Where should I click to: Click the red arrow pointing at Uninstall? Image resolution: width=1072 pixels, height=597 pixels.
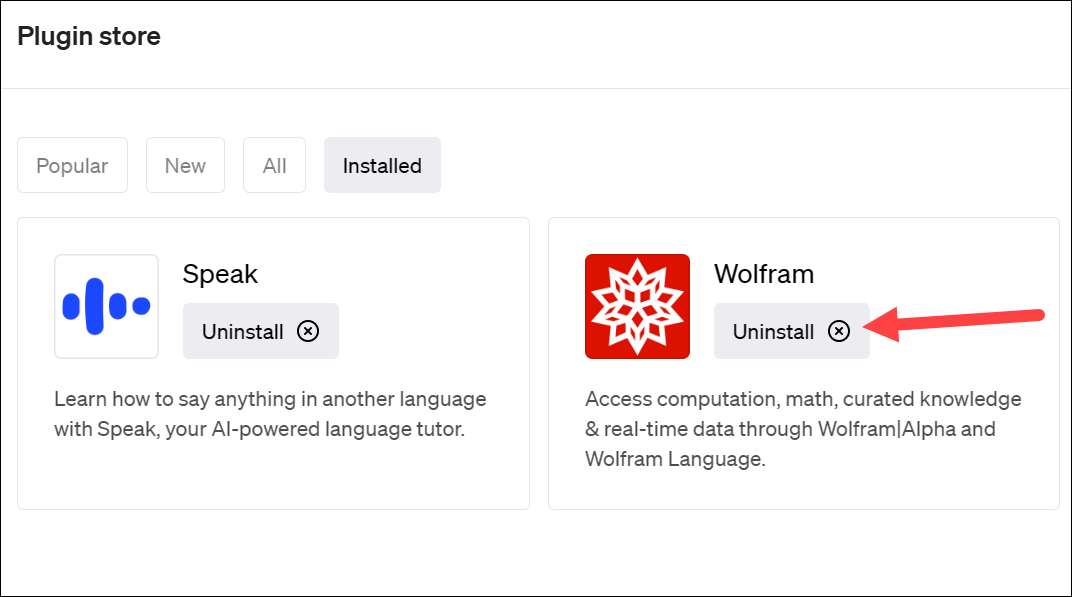pos(954,323)
